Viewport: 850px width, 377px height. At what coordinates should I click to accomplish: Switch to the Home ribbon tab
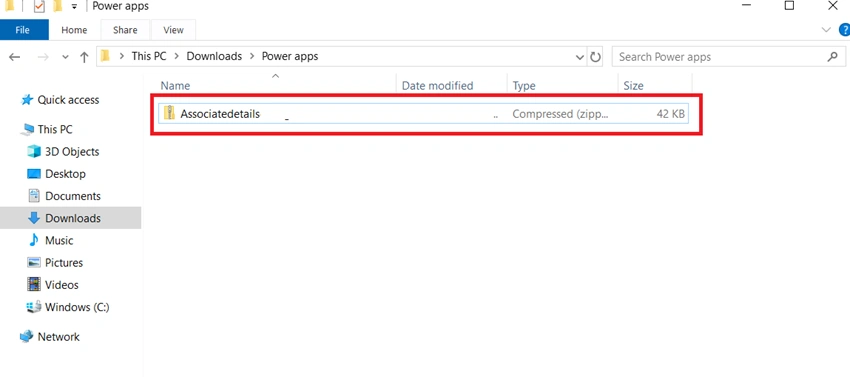point(74,30)
